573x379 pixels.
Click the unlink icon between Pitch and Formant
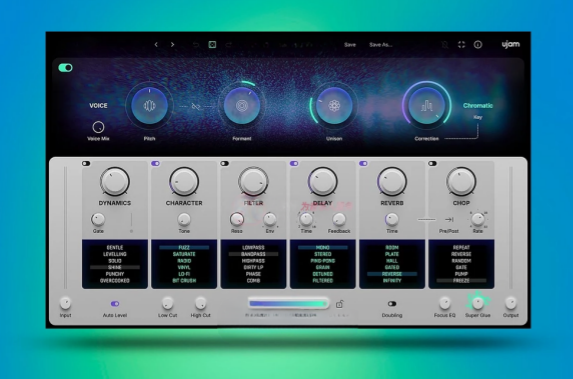click(196, 106)
